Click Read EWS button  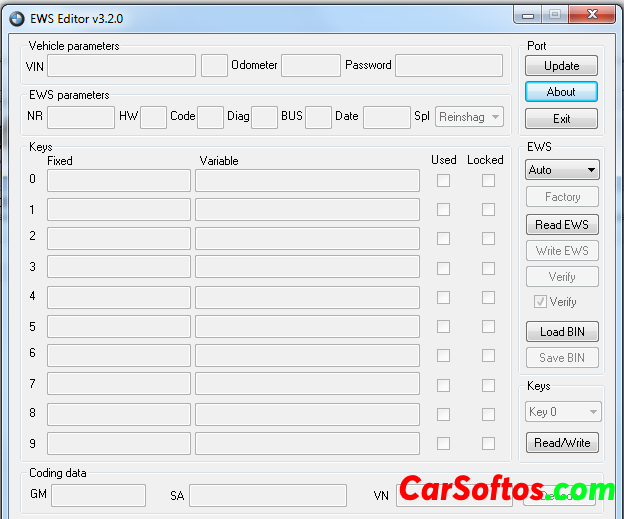point(561,225)
